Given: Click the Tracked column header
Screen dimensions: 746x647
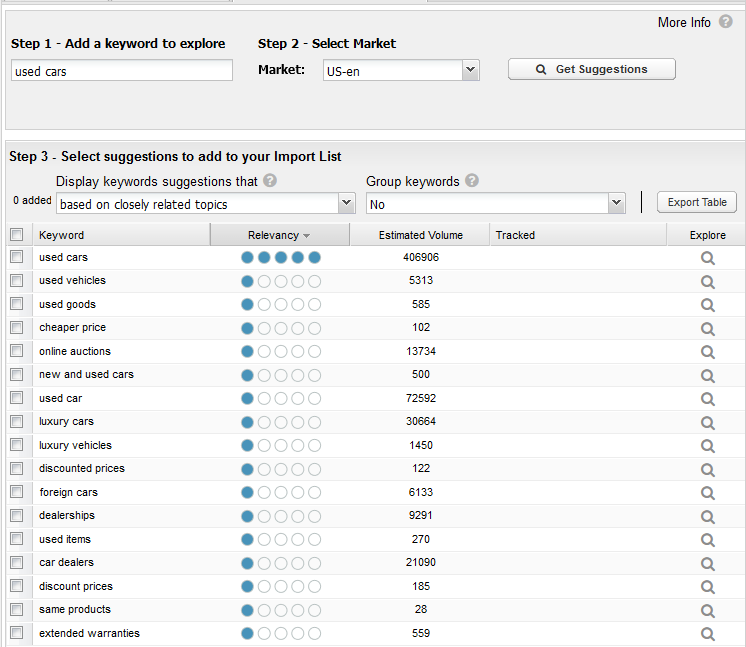Looking at the screenshot, I should tap(578, 235).
